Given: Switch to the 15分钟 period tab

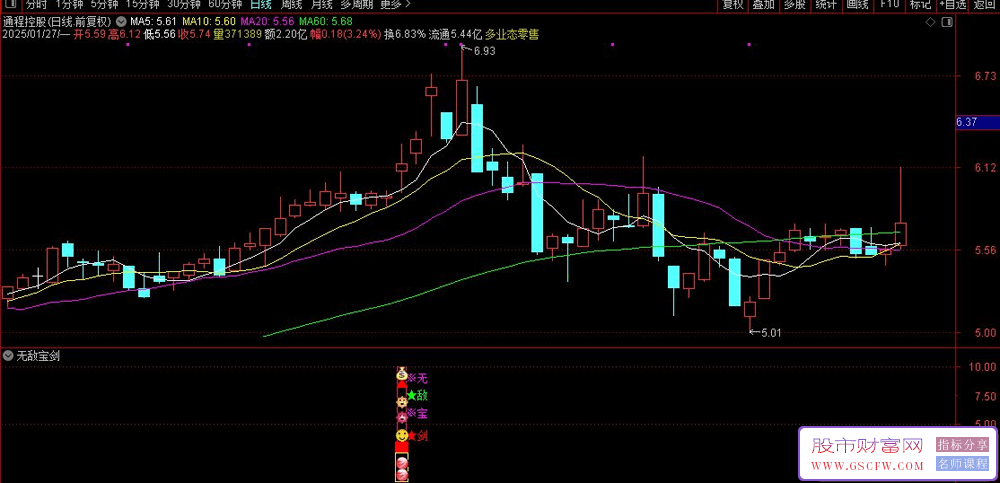Looking at the screenshot, I should tap(142, 4).
